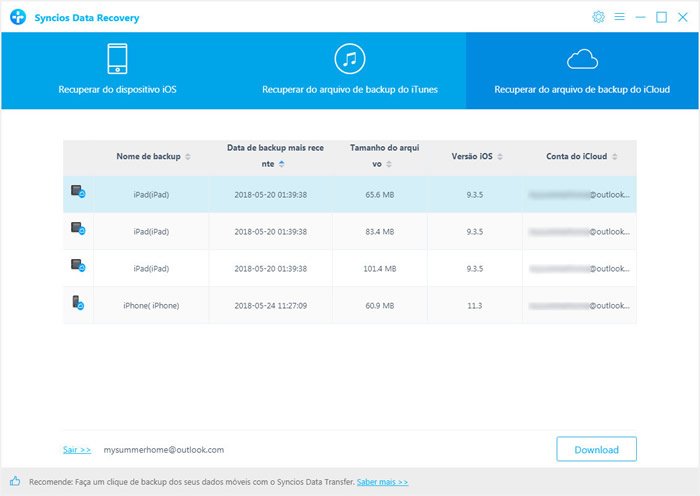Click the iPad icon in the 65.6 MB row
700x496 pixels.
pos(78,192)
